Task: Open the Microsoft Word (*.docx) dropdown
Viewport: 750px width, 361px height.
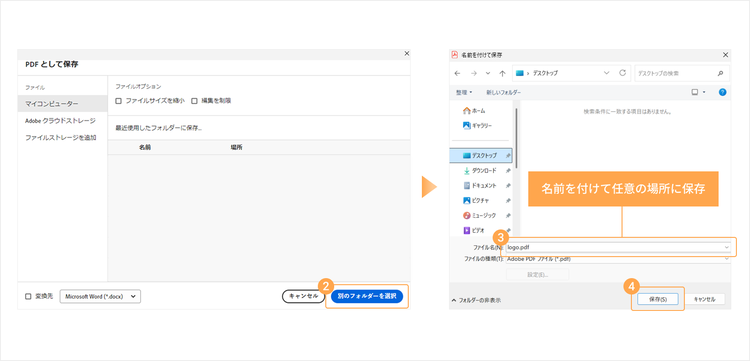Action: pos(100,296)
